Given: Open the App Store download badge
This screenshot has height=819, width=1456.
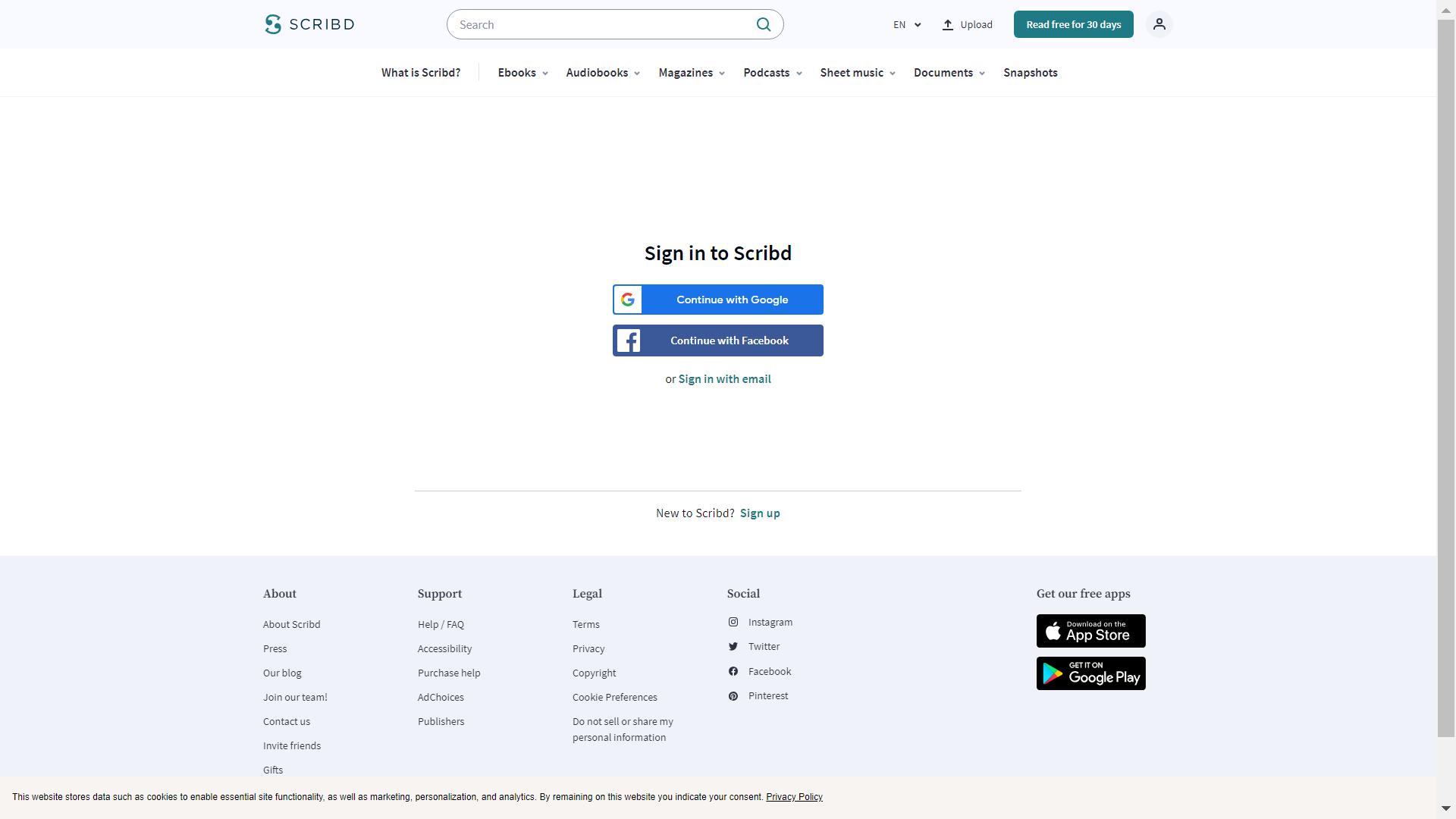Looking at the screenshot, I should [x=1090, y=631].
